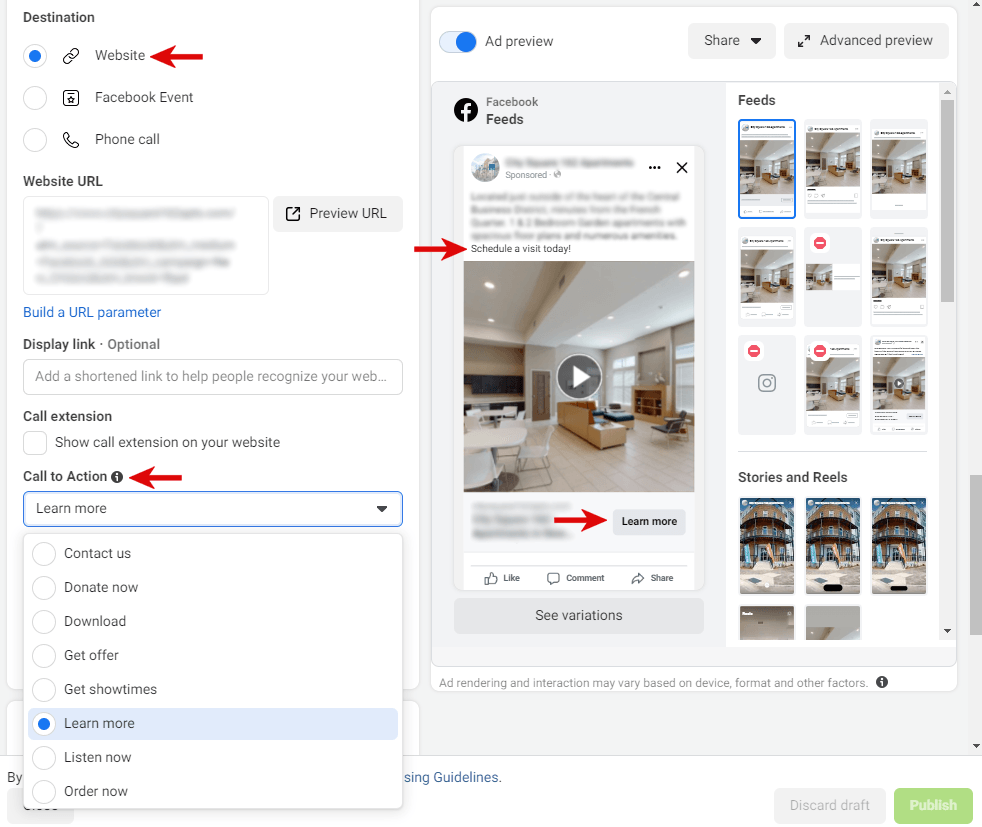
Task: Open the Build a URL parameter link
Action: (92, 312)
